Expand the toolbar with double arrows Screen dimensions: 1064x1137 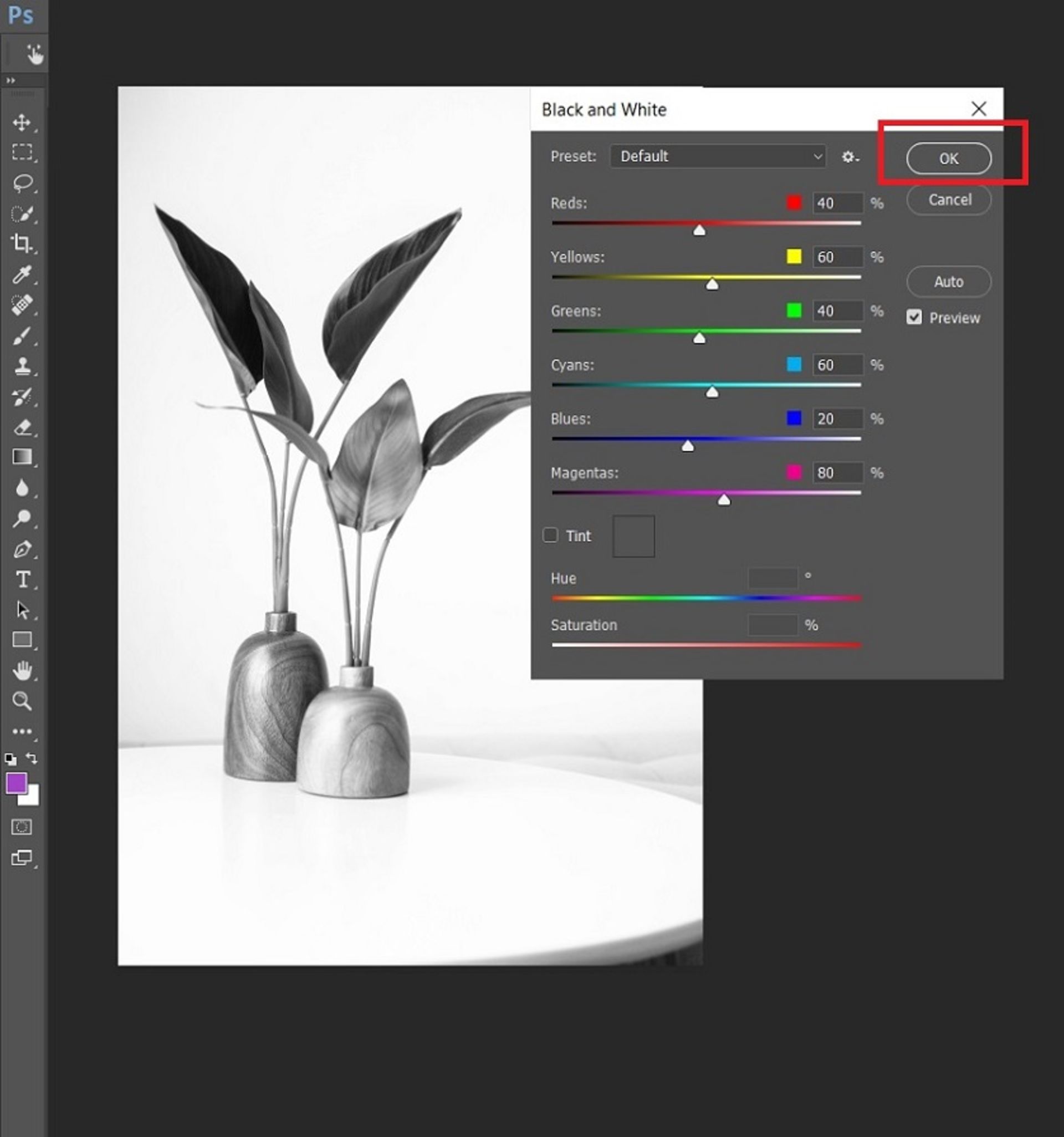11,80
